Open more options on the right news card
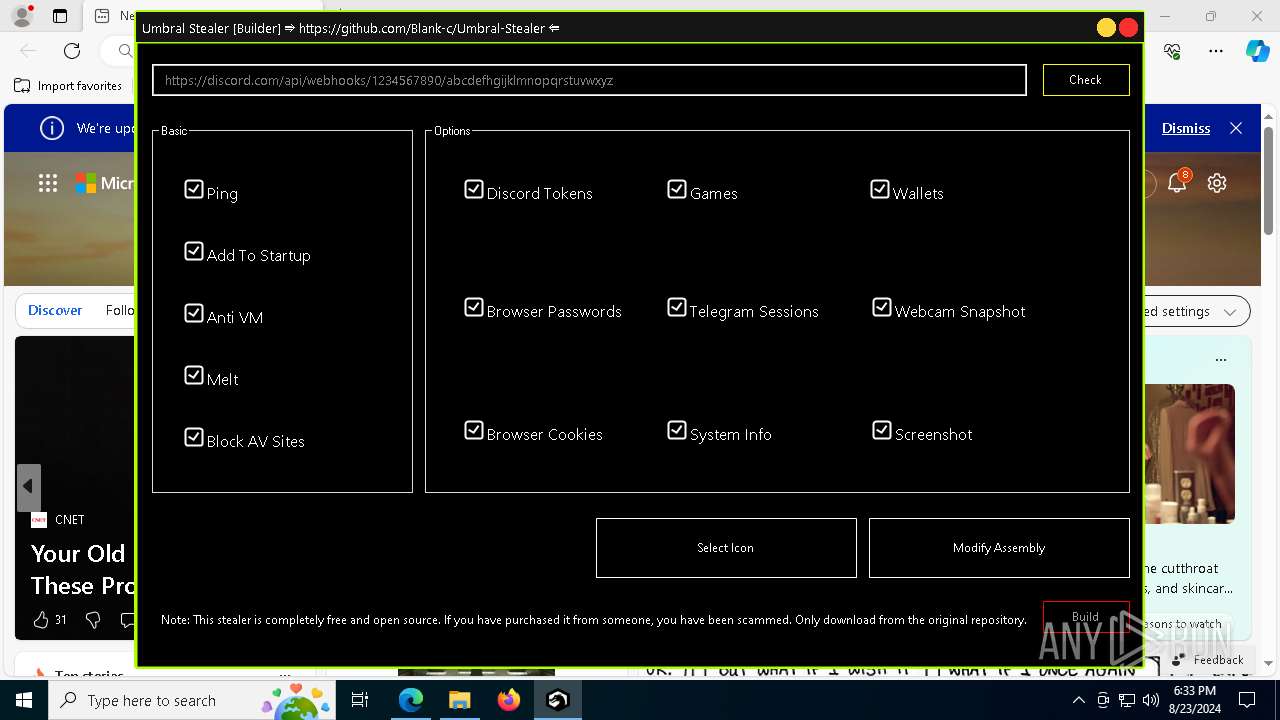Image resolution: width=1280 pixels, height=720 pixels. (x=1220, y=360)
